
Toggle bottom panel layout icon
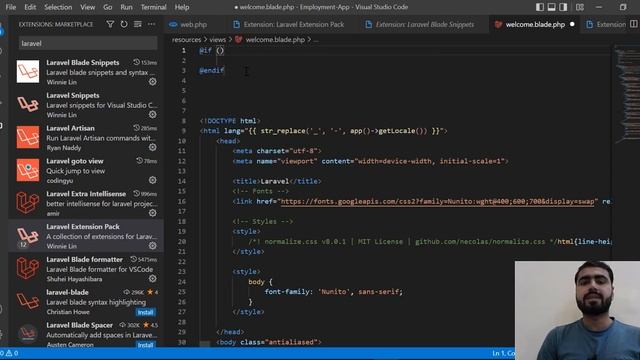(x=551, y=7)
